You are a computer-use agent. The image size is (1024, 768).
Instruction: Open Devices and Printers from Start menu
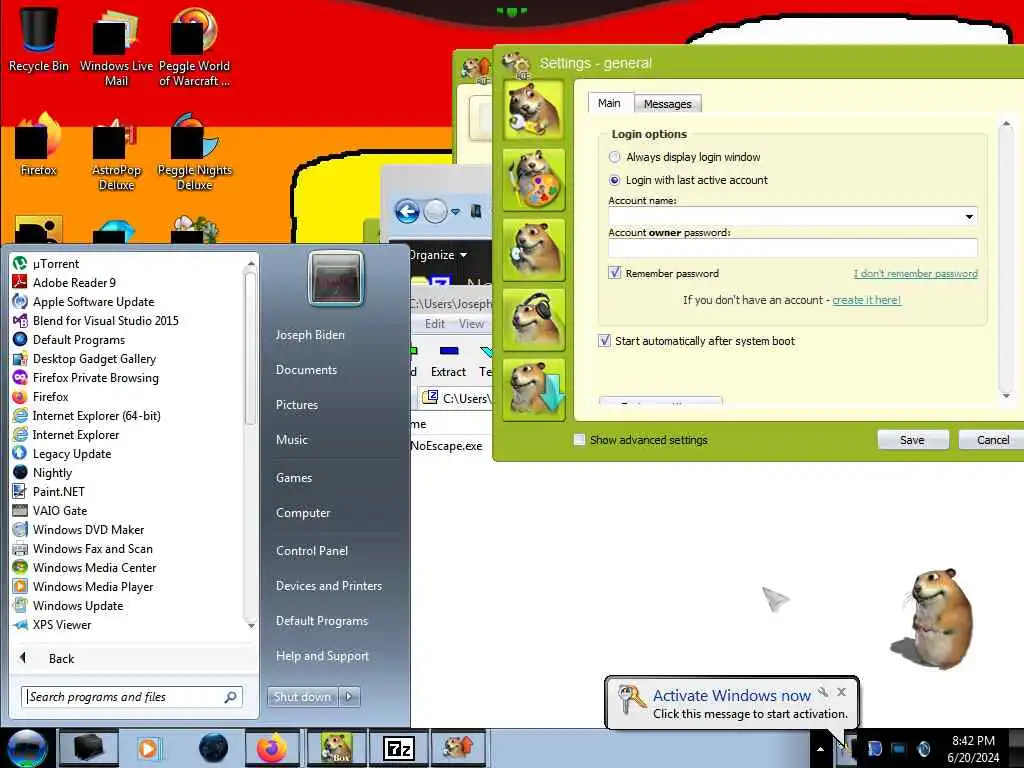pos(328,586)
